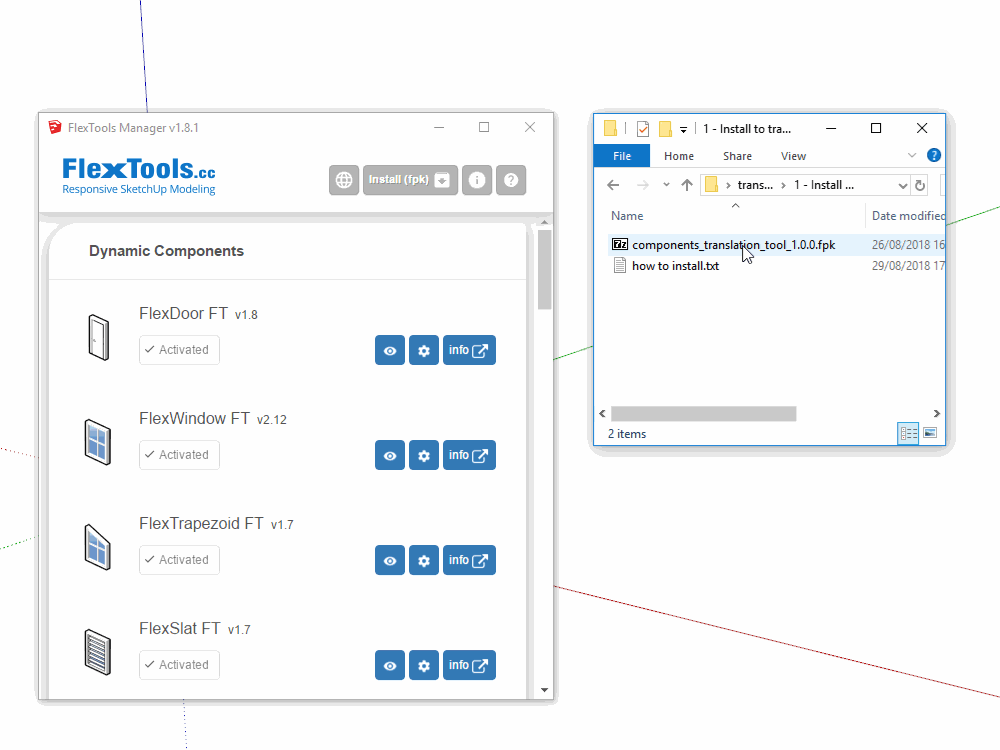Click the FlexTrapezoid component icon
1000x750 pixels.
point(98,547)
